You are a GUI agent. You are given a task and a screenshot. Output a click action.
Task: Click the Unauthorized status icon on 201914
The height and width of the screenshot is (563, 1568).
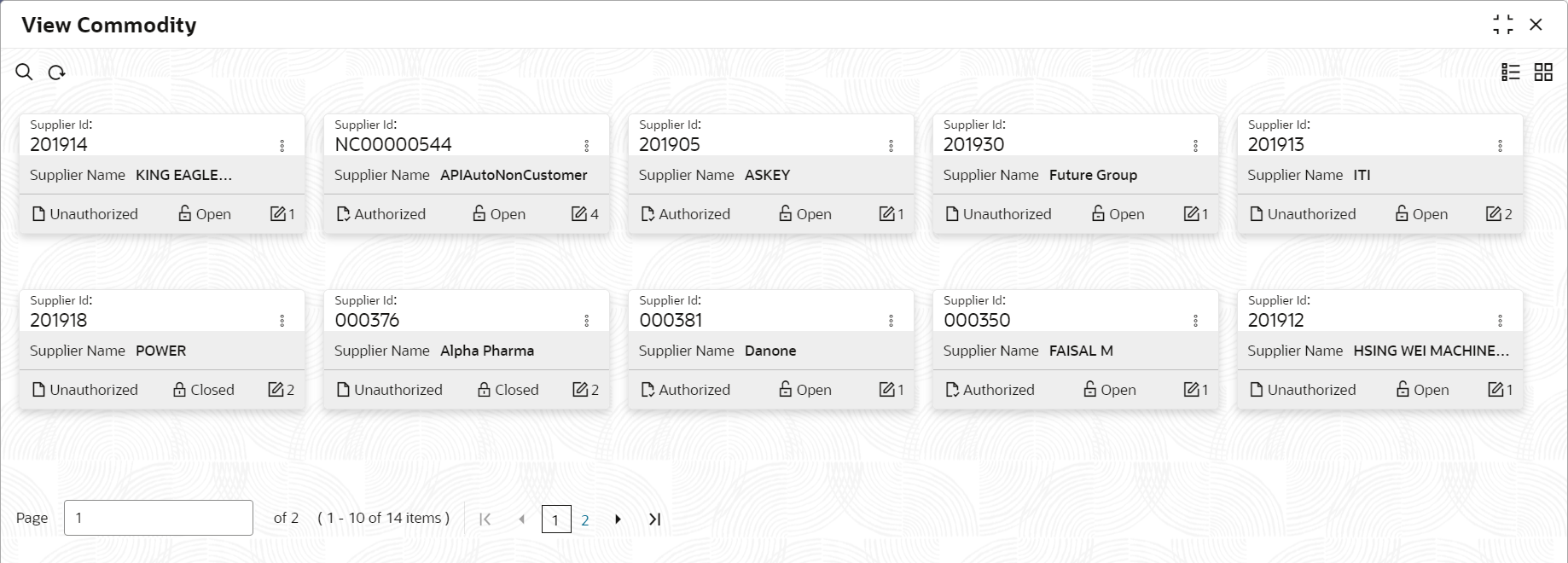38,214
